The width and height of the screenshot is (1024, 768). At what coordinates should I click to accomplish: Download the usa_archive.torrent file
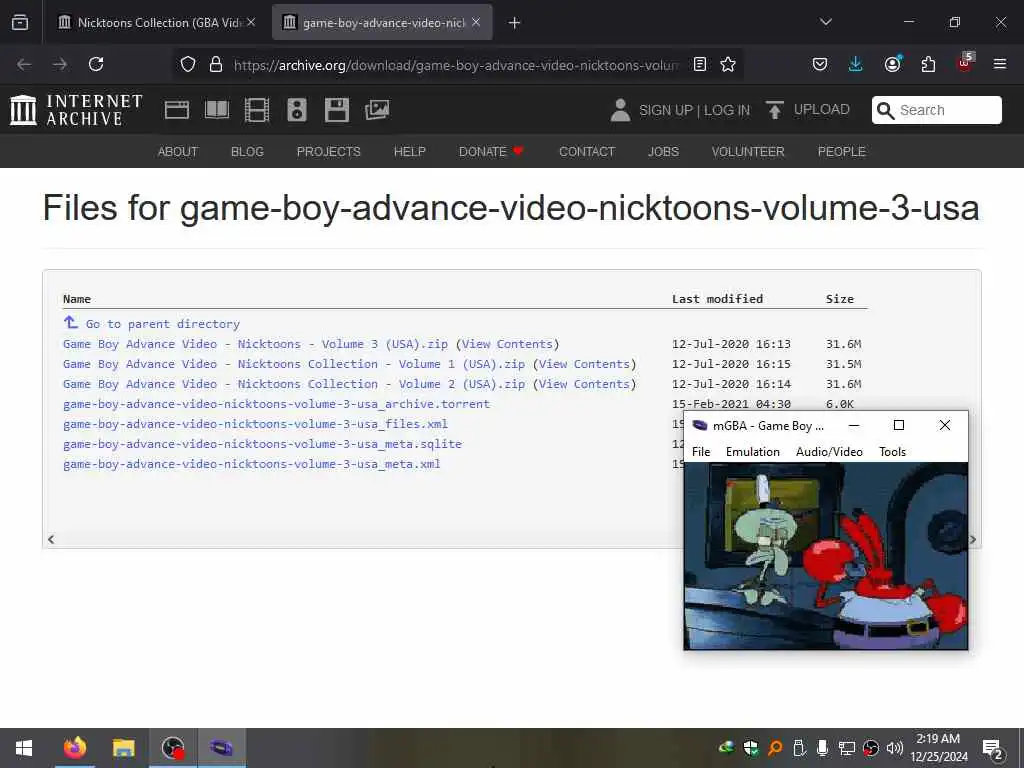276,404
